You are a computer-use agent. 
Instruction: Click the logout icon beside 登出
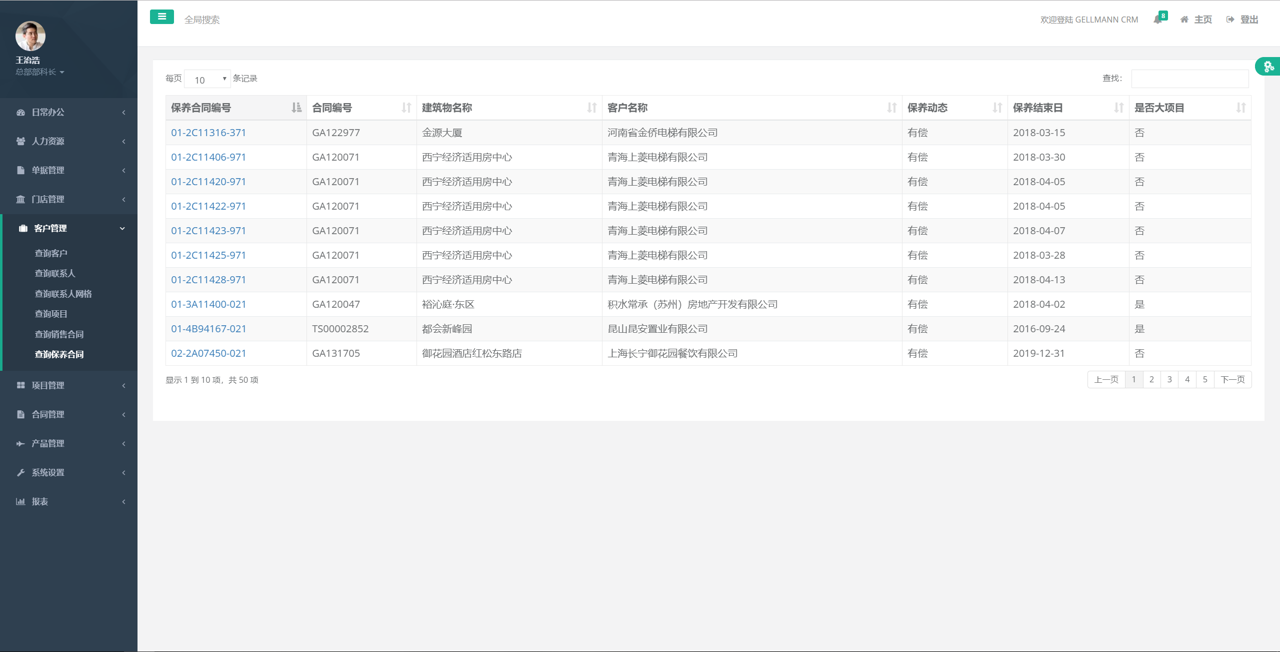point(1228,18)
